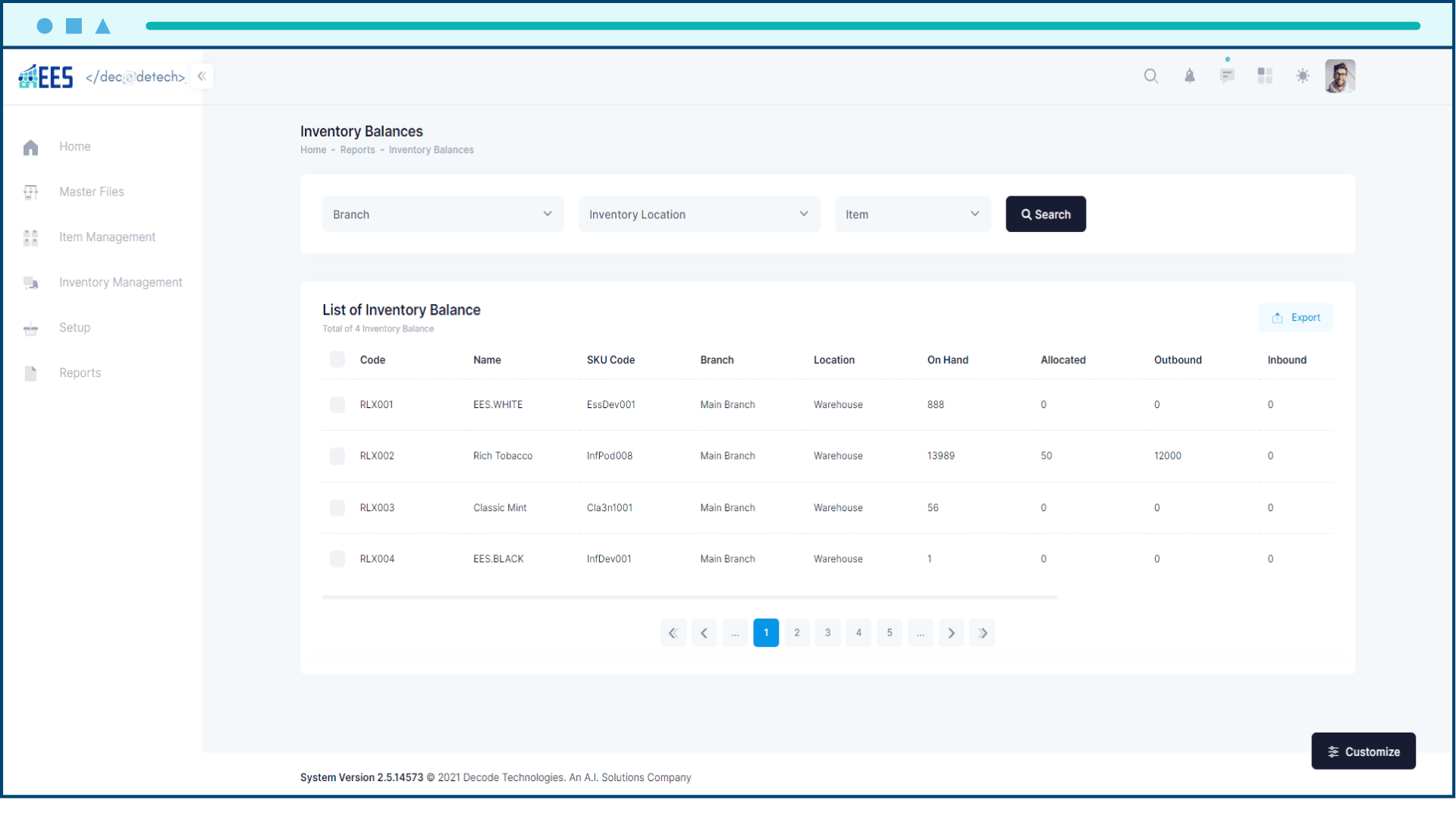
Task: Open Master Files sidebar menu
Action: (92, 192)
